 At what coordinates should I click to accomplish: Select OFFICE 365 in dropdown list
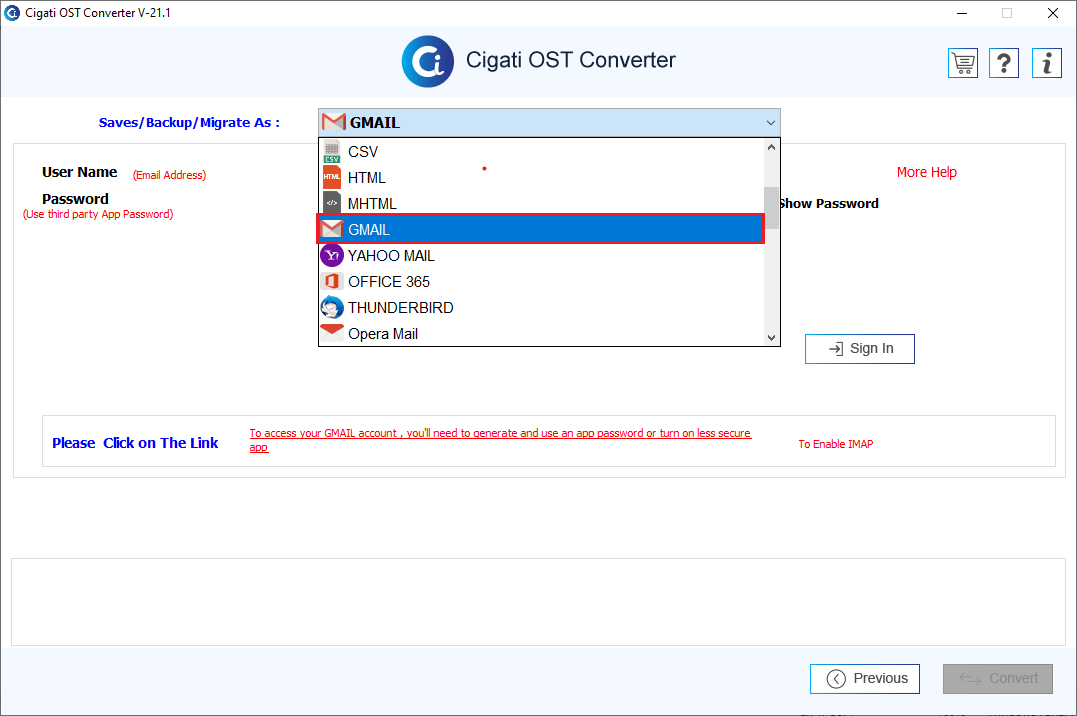pyautogui.click(x=541, y=282)
